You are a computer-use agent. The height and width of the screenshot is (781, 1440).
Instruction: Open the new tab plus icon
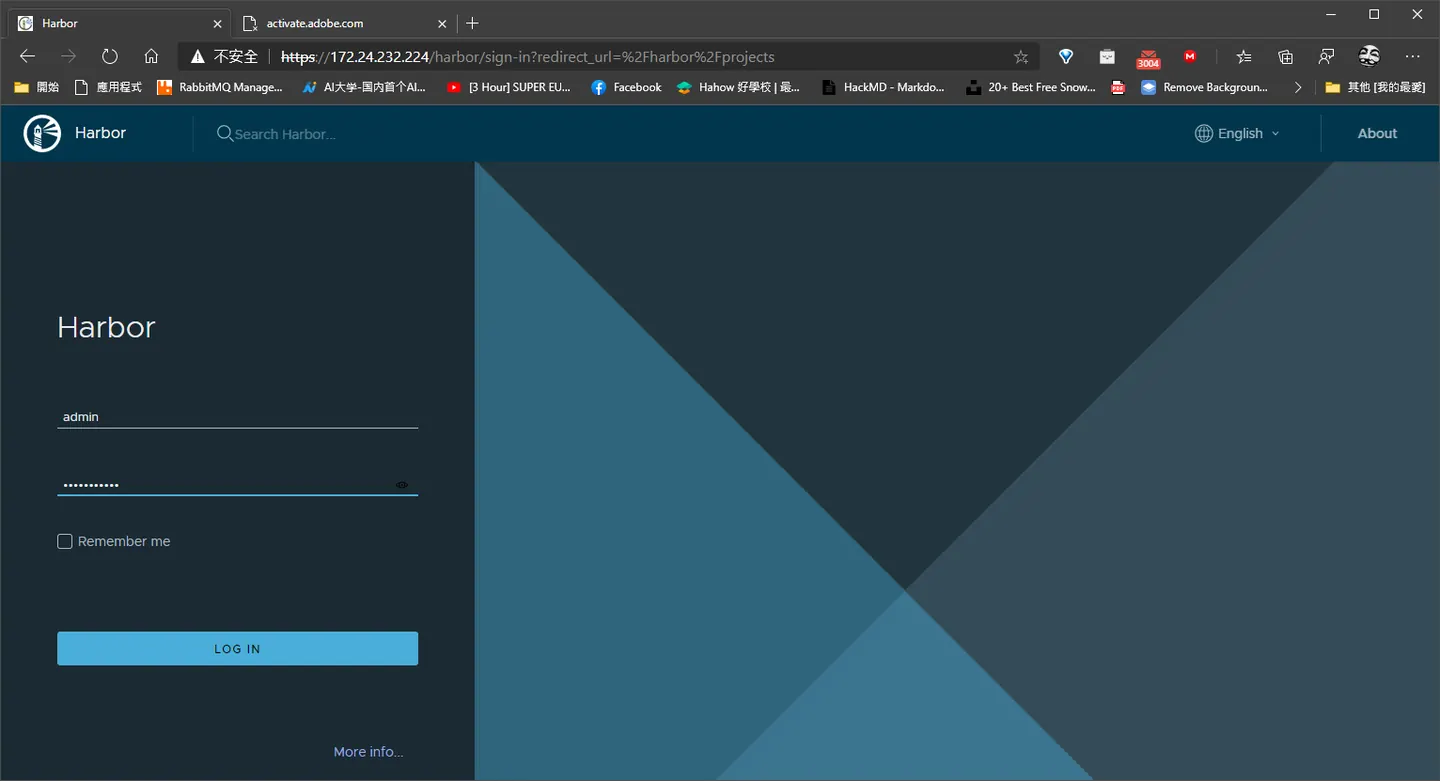[473, 23]
